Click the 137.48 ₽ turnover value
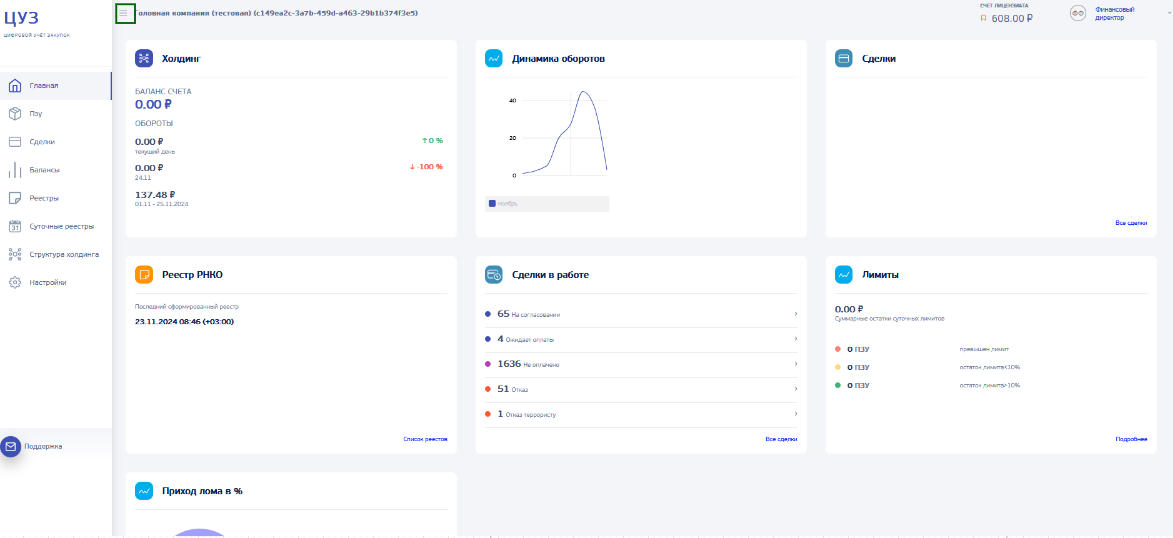 coord(155,195)
